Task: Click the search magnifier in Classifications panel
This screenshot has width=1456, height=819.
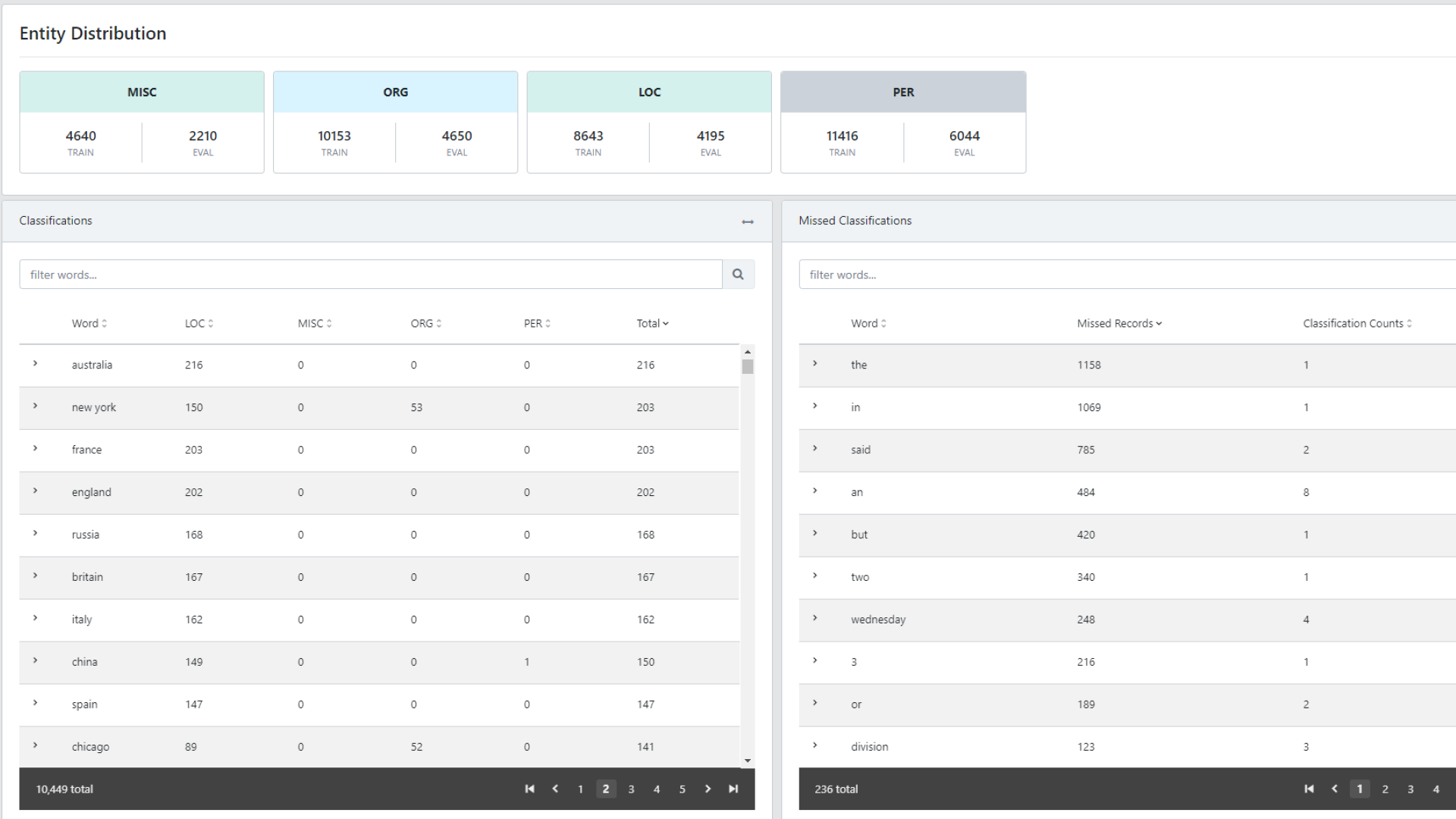Action: [x=739, y=274]
